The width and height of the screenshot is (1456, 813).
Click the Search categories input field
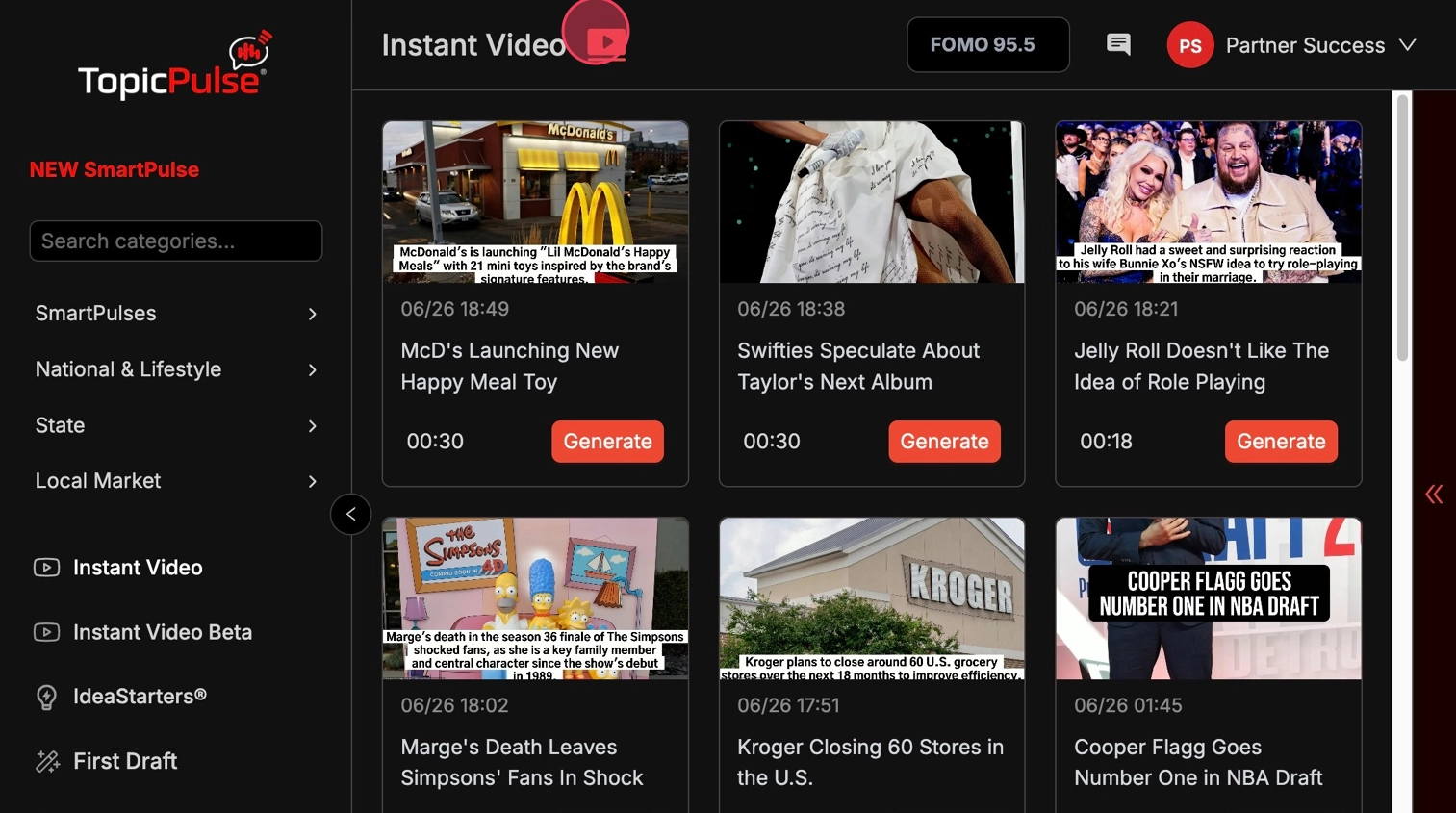point(176,241)
